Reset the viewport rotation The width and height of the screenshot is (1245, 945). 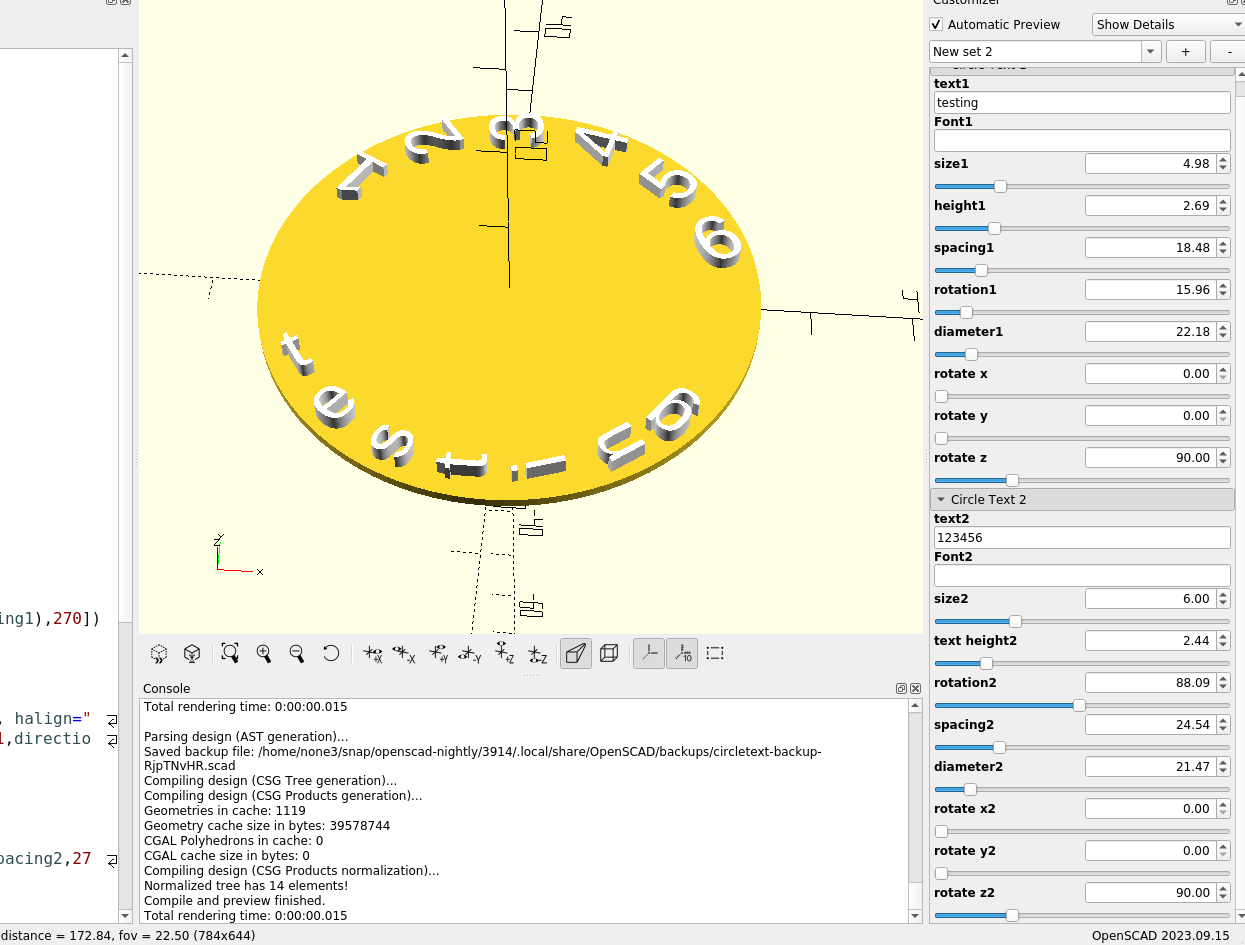click(x=330, y=653)
